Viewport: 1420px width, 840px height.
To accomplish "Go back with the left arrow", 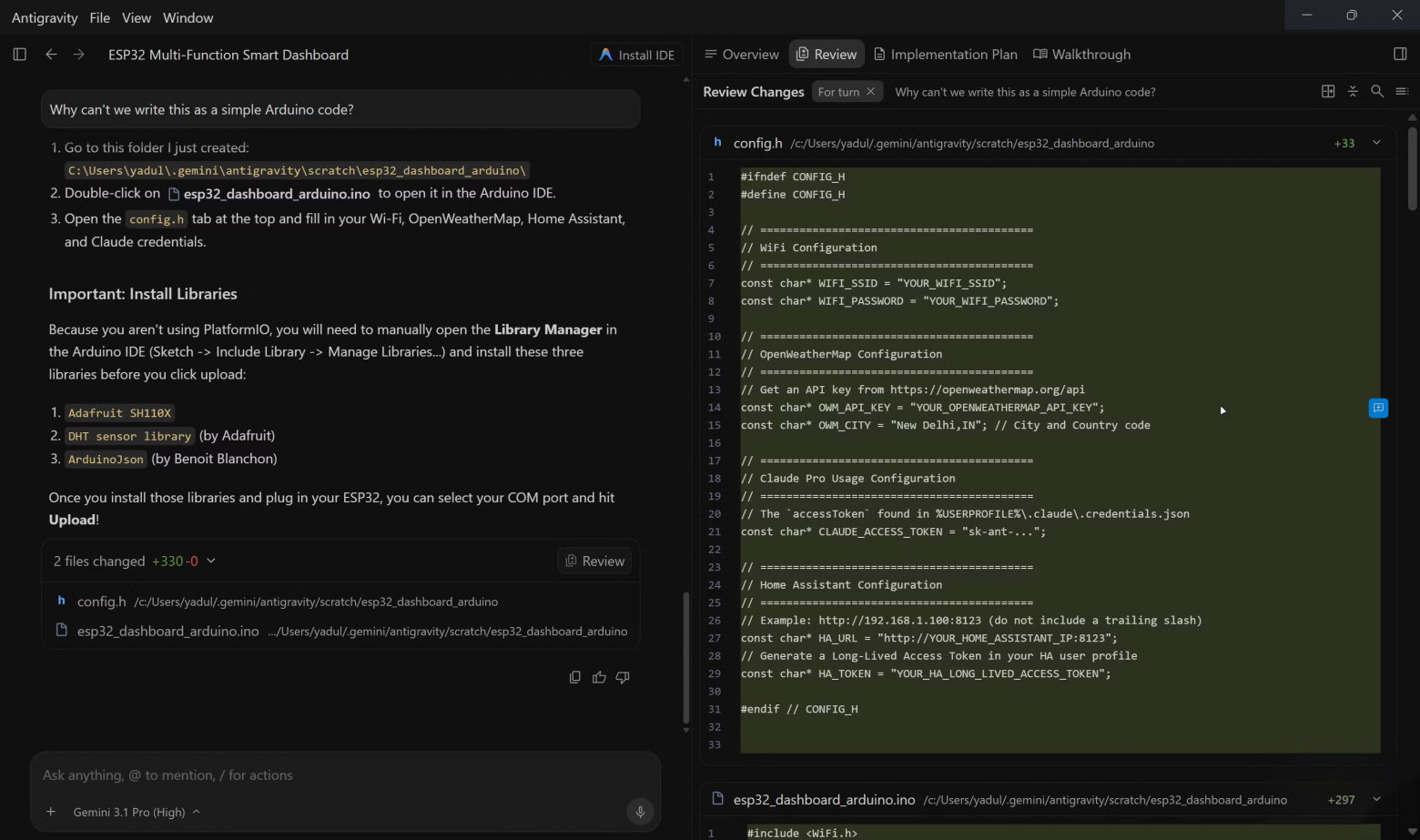I will (x=51, y=55).
